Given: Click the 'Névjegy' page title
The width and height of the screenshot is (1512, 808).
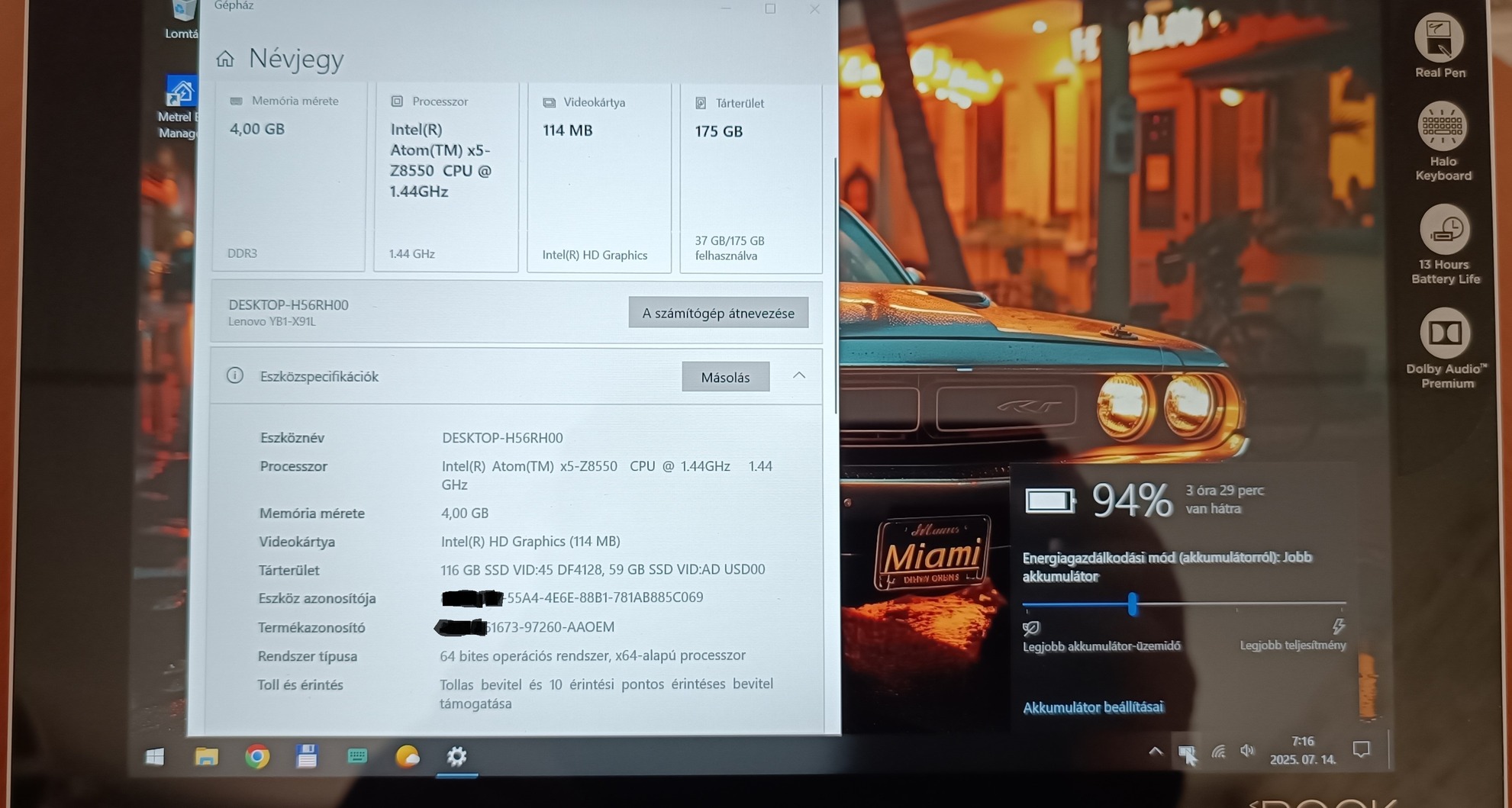Looking at the screenshot, I should [x=296, y=59].
